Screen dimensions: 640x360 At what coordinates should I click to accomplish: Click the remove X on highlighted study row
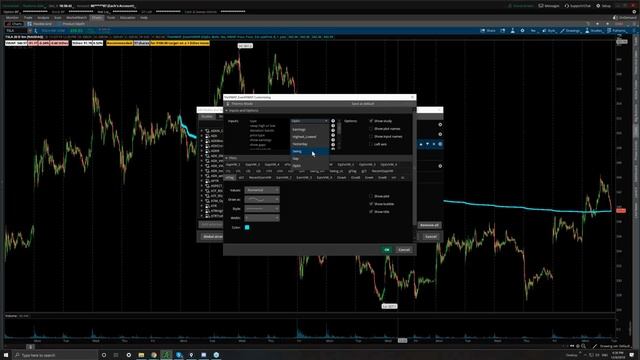(x=434, y=144)
